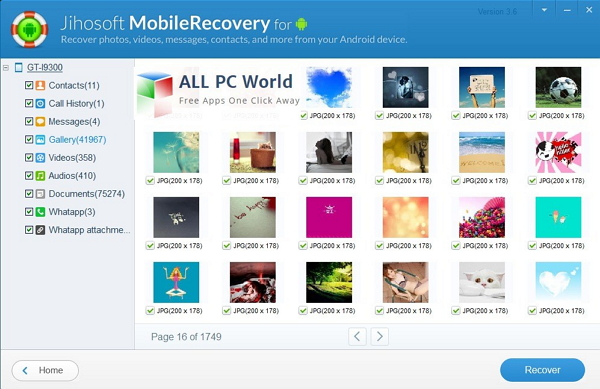The width and height of the screenshot is (600, 389).
Task: Click the Version 3.6 label
Action: [497, 11]
